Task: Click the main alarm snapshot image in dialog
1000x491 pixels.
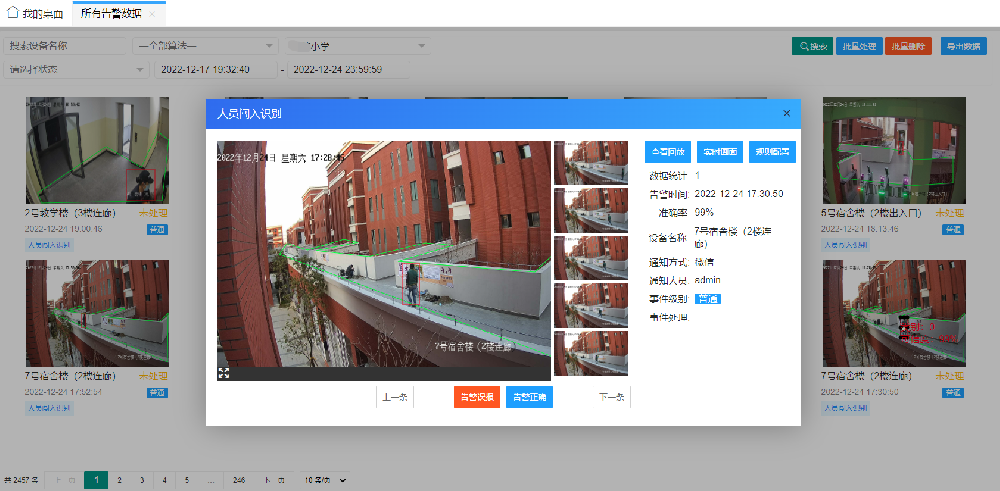Action: point(383,253)
